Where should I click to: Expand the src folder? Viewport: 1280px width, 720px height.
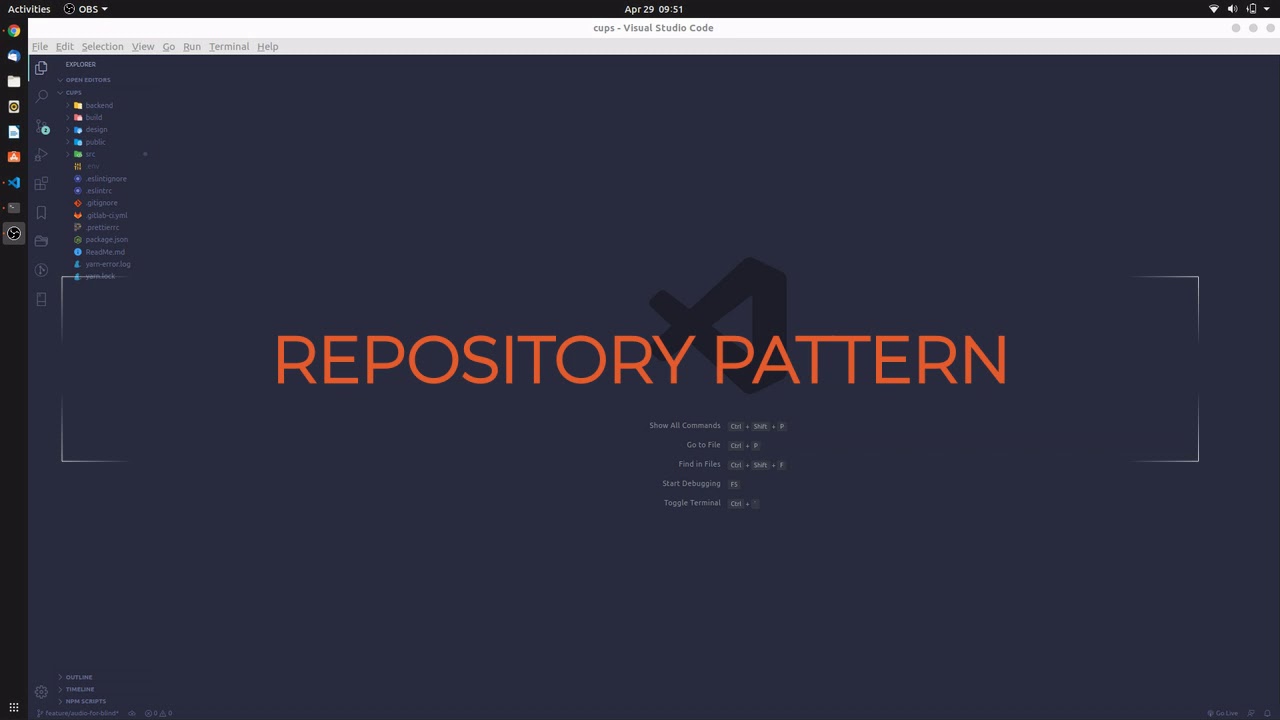pos(90,154)
